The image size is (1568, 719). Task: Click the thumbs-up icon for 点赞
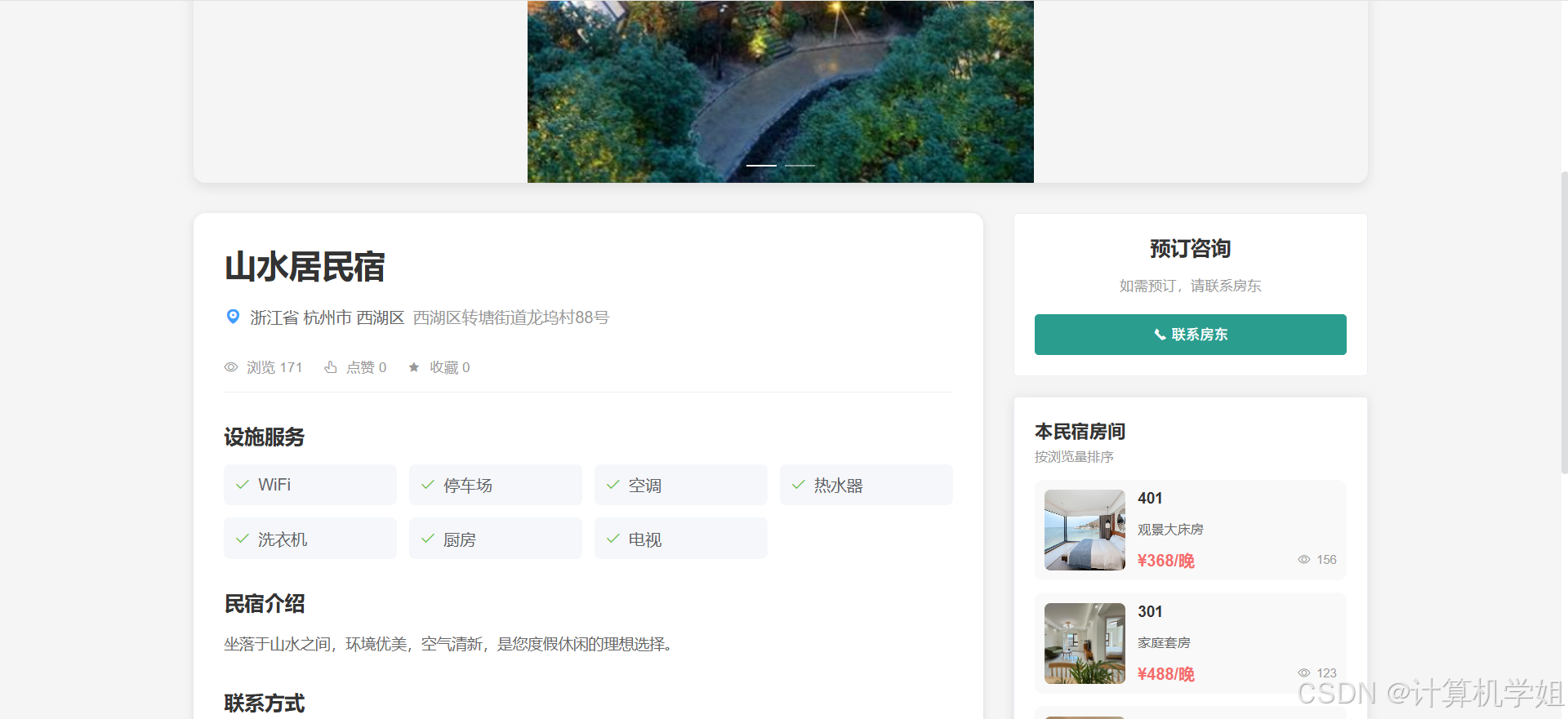331,367
